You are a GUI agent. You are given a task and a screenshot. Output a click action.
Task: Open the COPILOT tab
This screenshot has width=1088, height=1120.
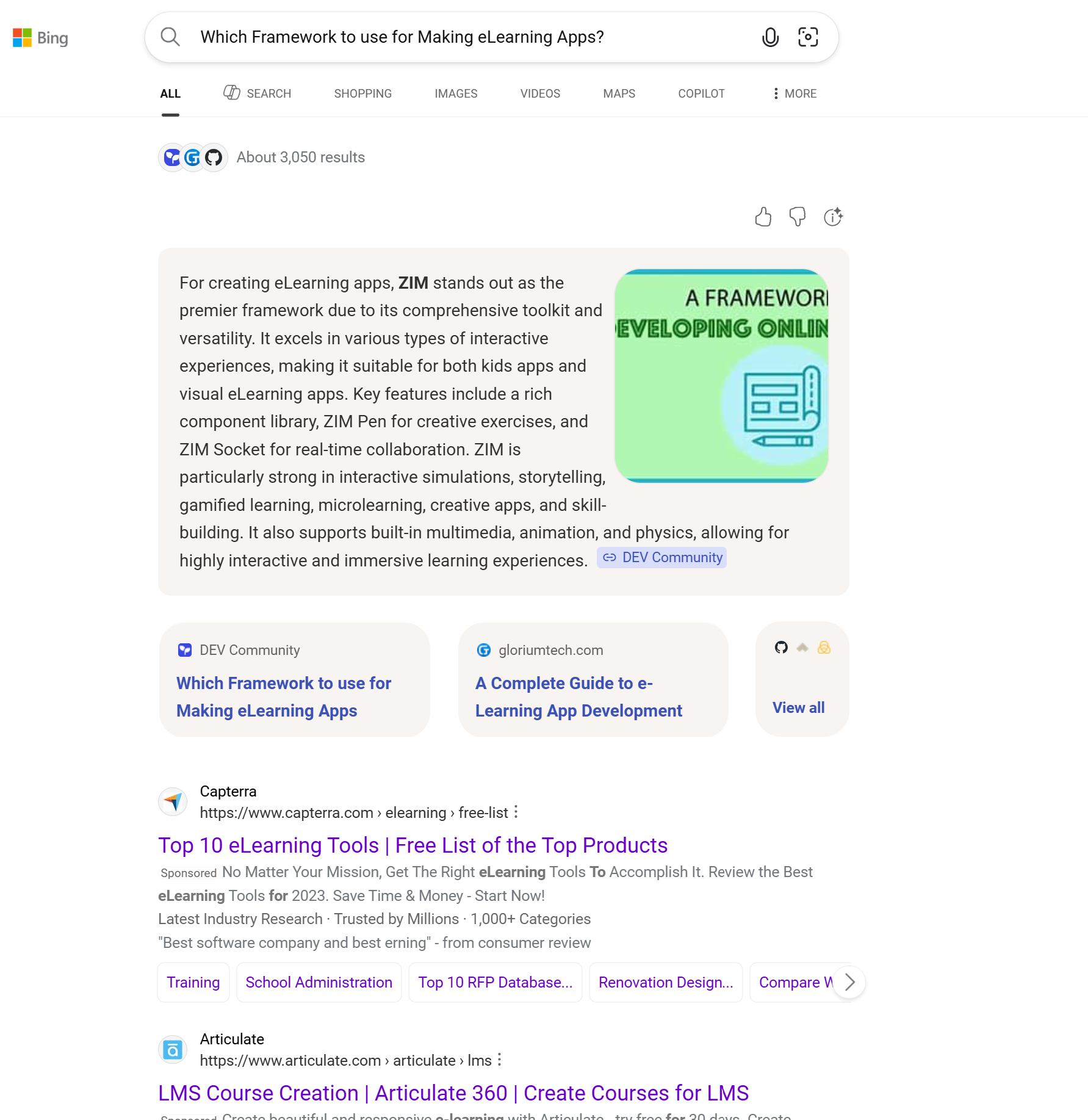(701, 93)
